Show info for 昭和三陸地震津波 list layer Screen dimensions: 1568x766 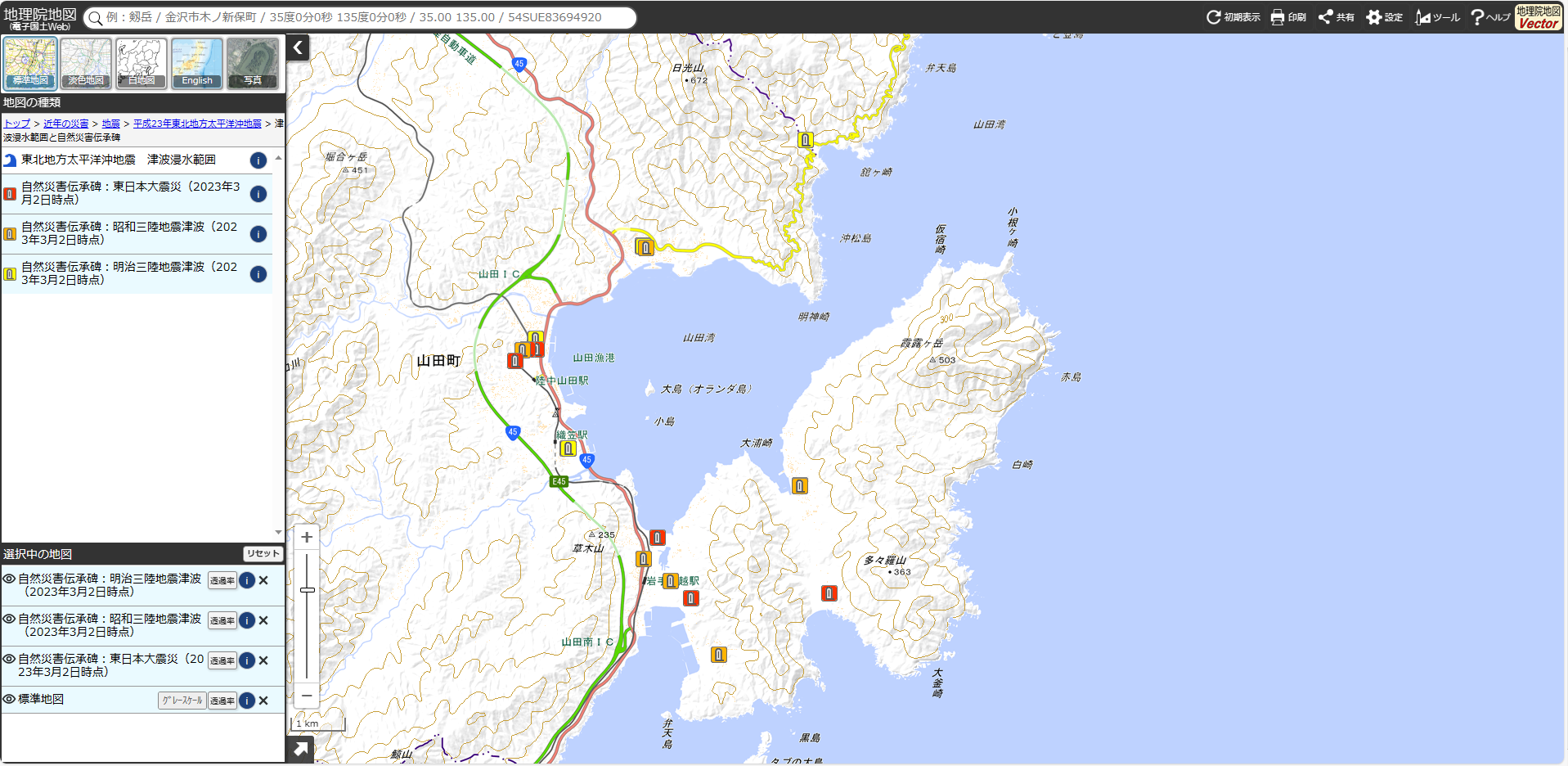click(258, 234)
